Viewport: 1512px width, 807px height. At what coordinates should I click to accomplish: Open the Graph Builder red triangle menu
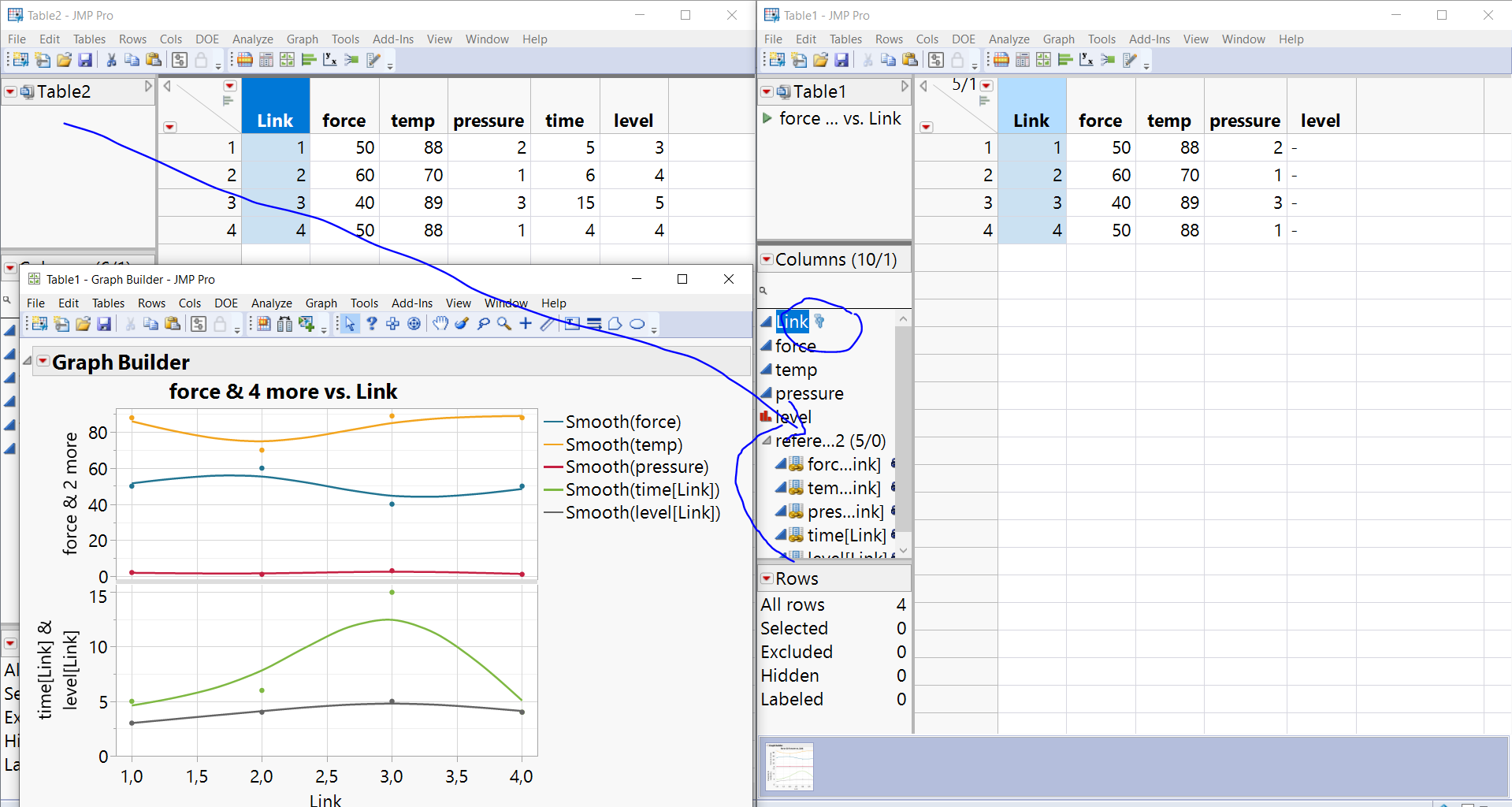pyautogui.click(x=43, y=362)
